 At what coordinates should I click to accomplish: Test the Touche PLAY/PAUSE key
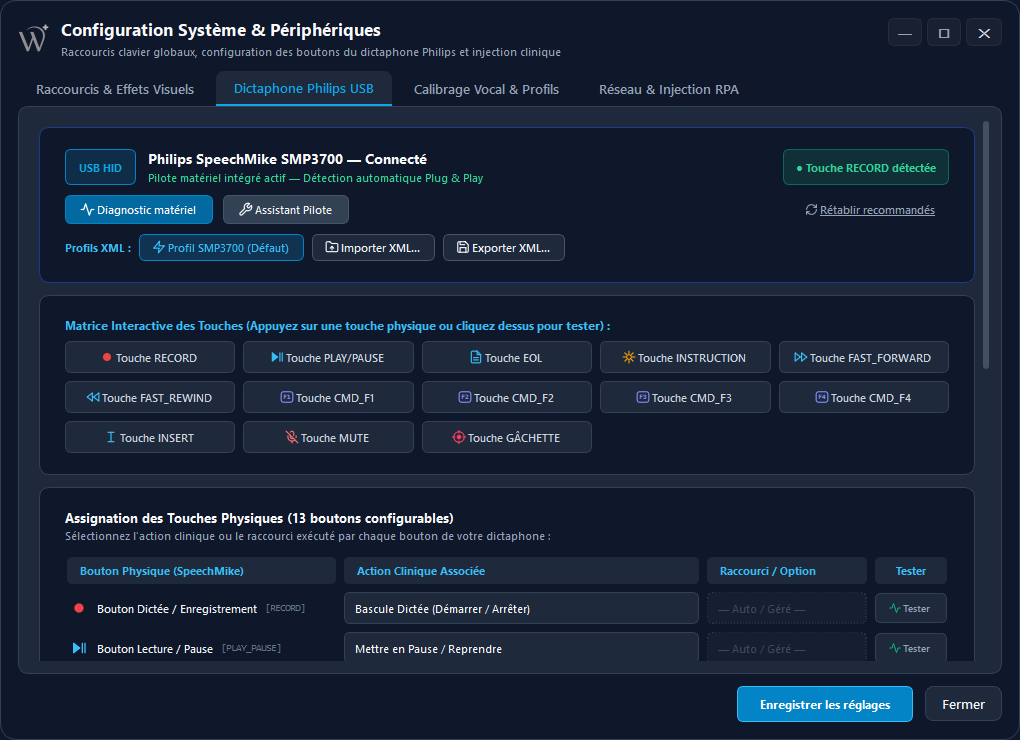pos(328,357)
